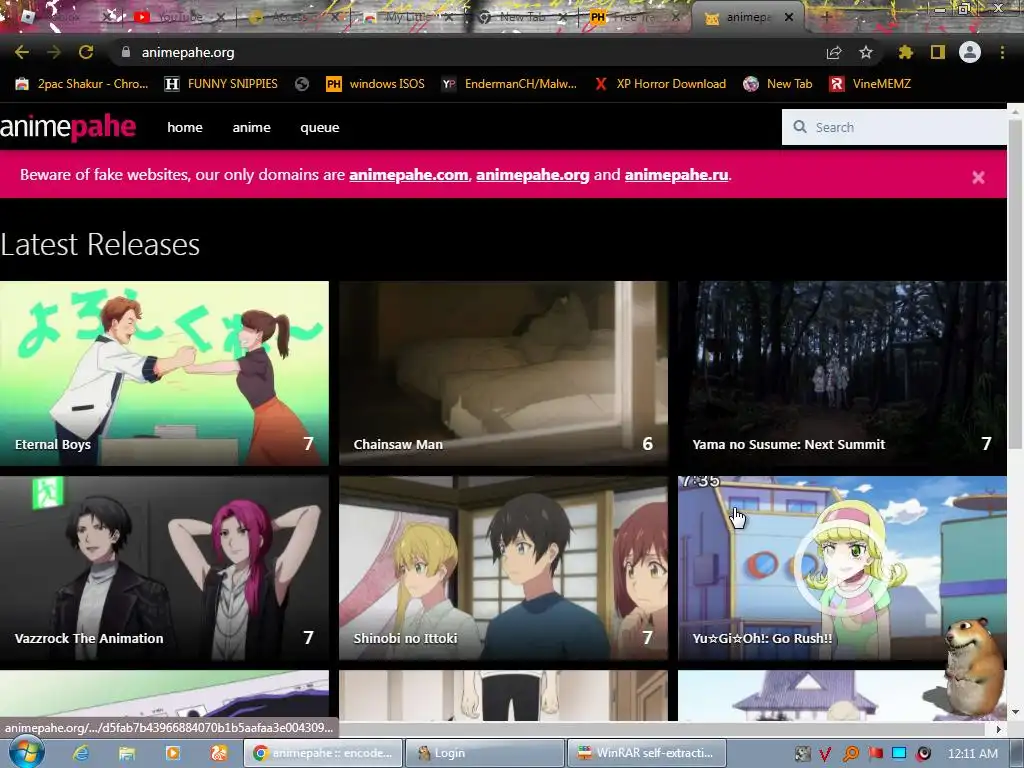The height and width of the screenshot is (768, 1024).
Task: Click the orange magnifier tray icon
Action: point(851,754)
